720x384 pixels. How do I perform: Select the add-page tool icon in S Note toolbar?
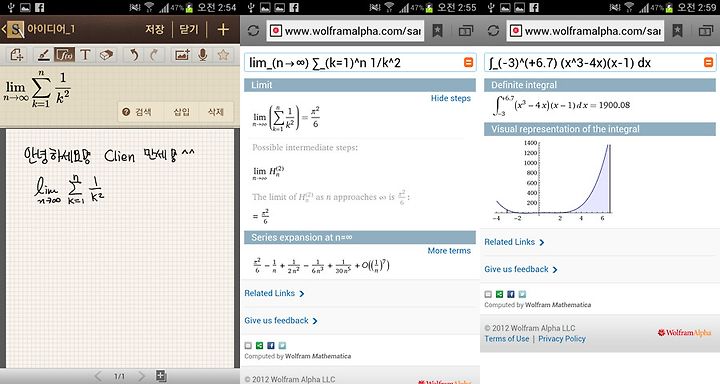[17, 55]
